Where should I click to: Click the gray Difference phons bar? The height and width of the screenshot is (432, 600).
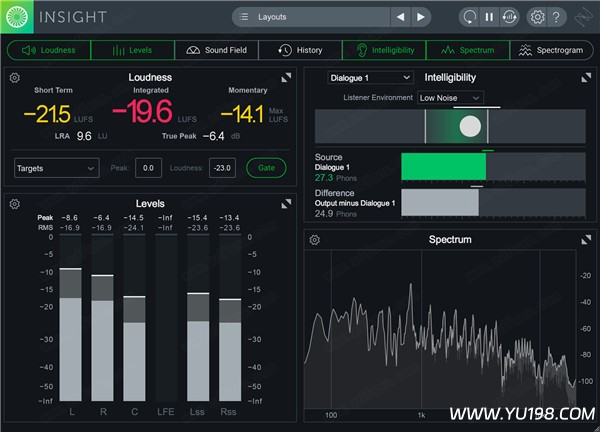click(440, 202)
